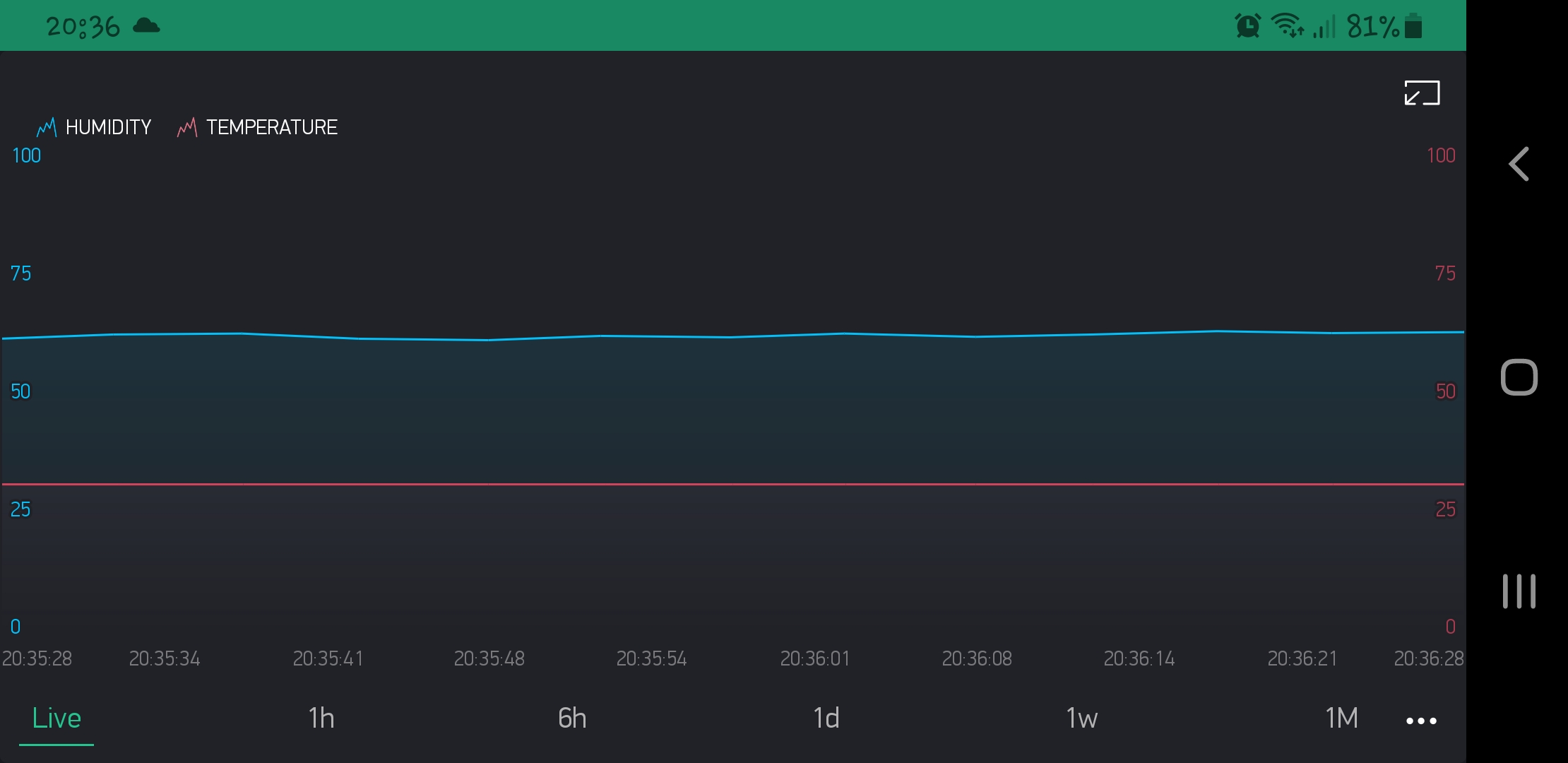The image size is (1568, 763).
Task: Exit fullscreen chart view icon
Action: coord(1422,93)
